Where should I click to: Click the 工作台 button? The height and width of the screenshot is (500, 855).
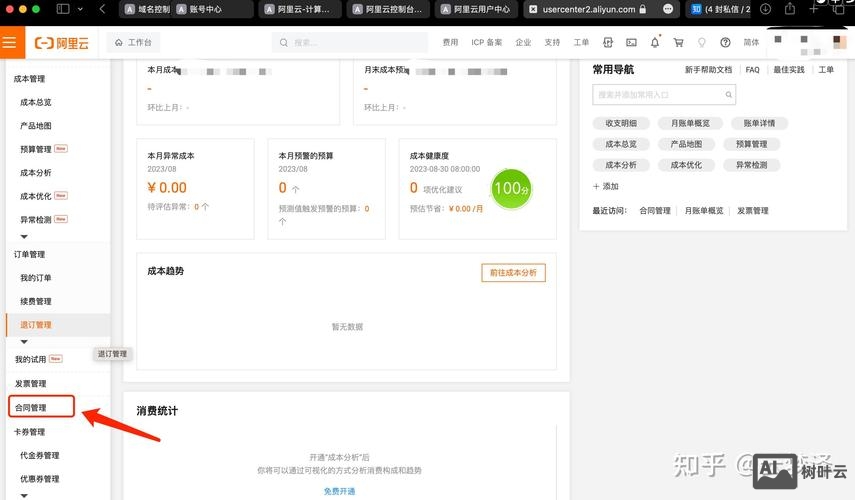pyautogui.click(x=134, y=43)
